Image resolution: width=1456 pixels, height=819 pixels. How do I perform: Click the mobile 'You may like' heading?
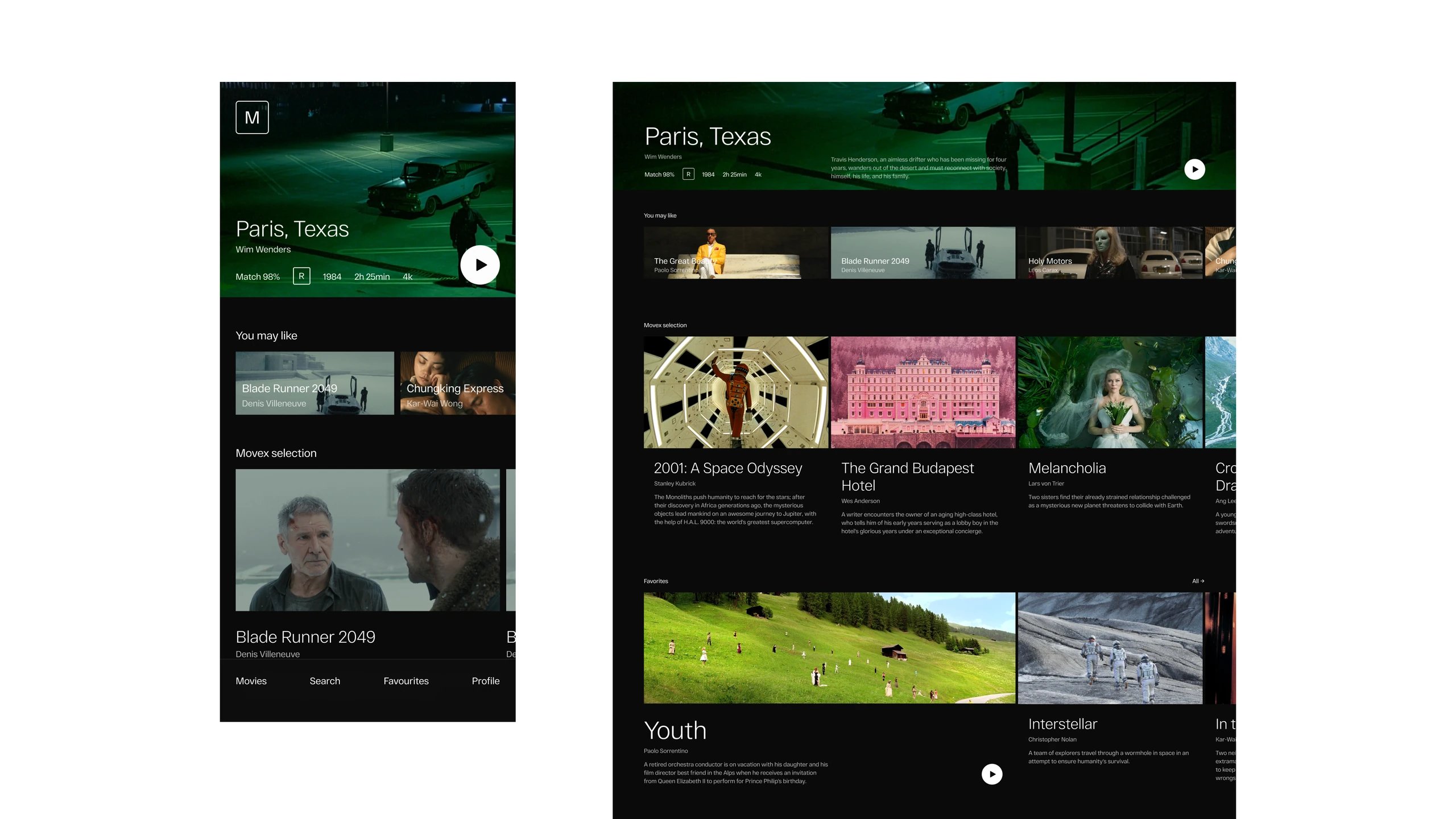tap(266, 336)
